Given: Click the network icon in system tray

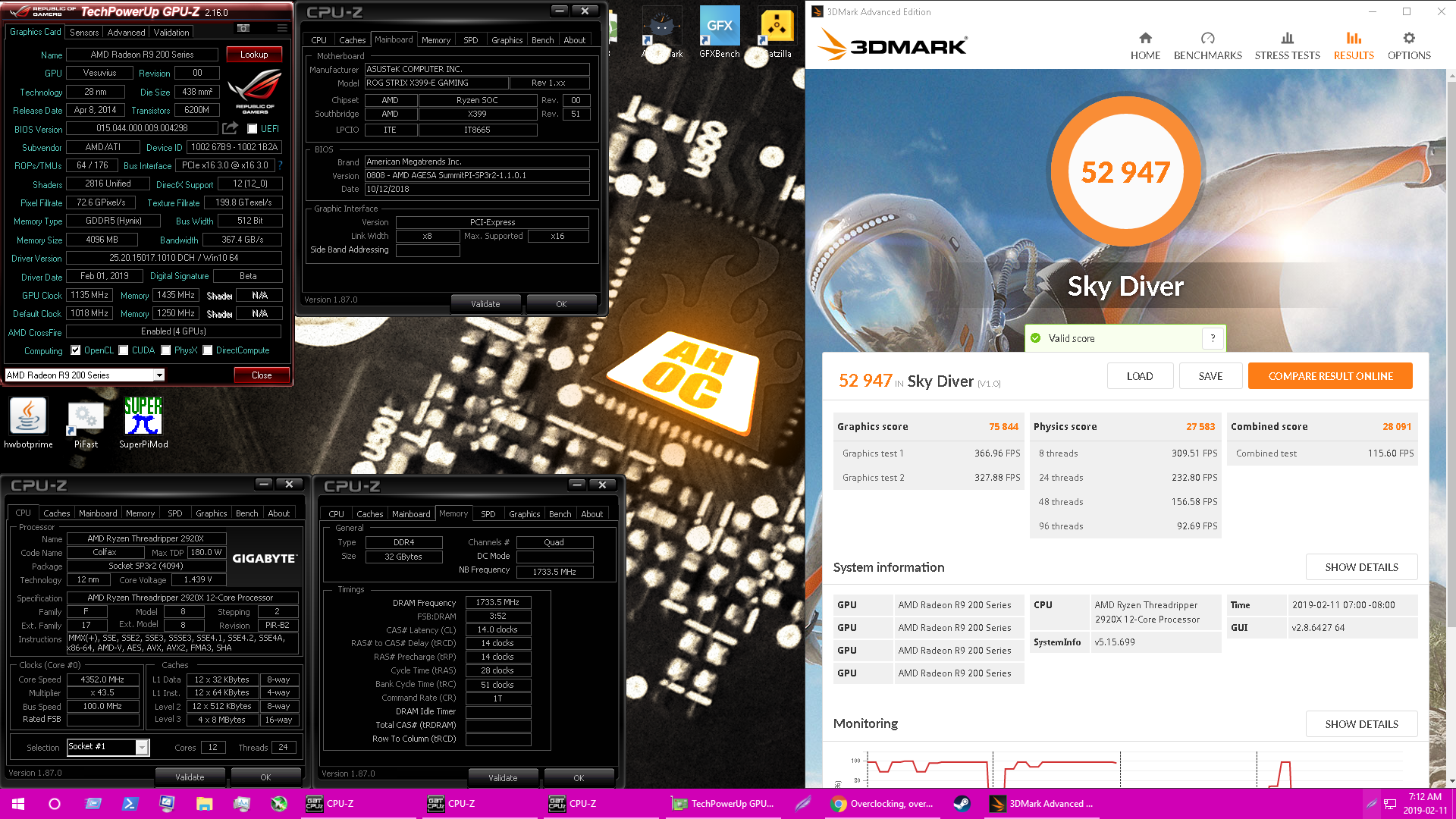Looking at the screenshot, I should 1390,804.
